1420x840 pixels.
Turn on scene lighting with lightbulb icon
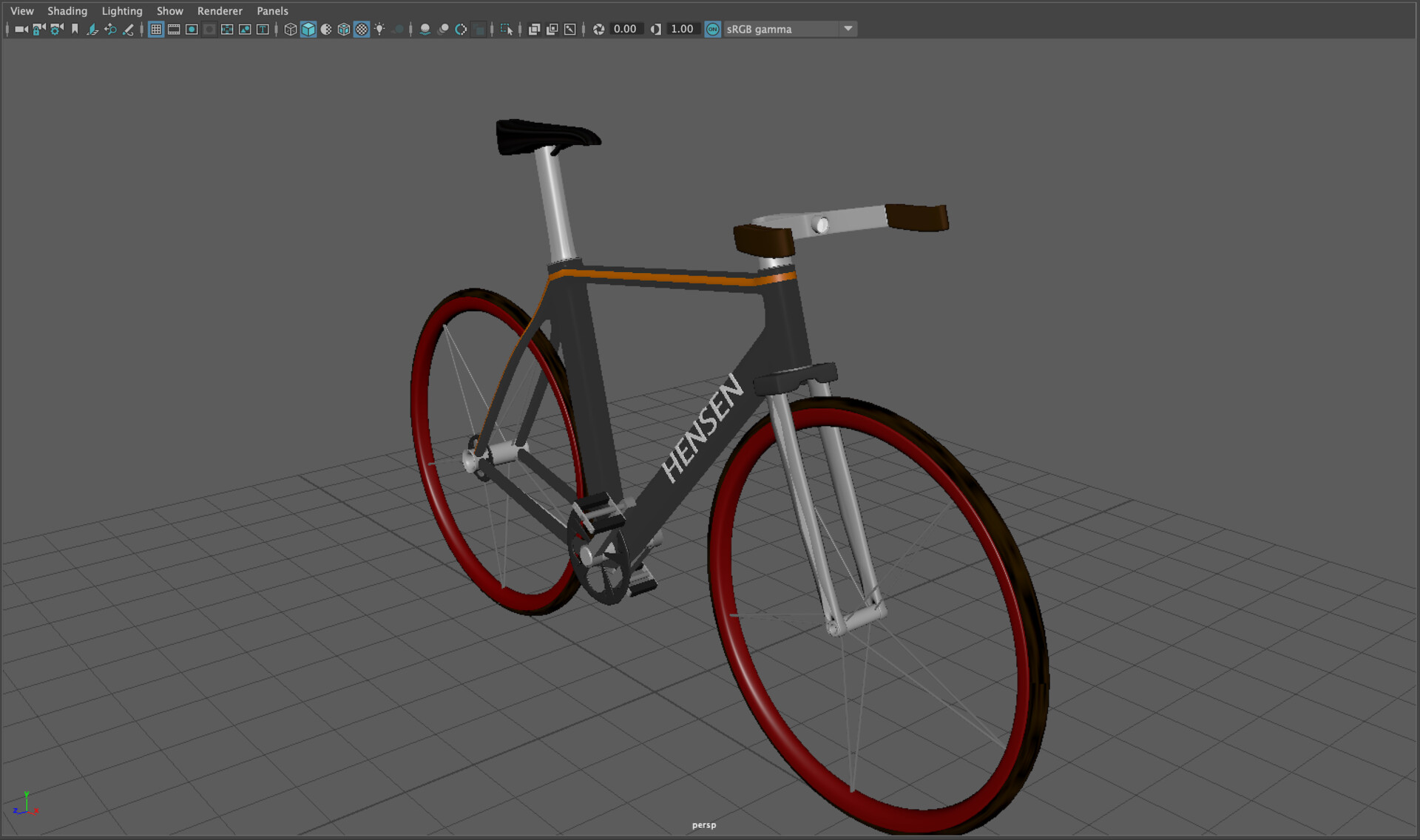pyautogui.click(x=380, y=30)
